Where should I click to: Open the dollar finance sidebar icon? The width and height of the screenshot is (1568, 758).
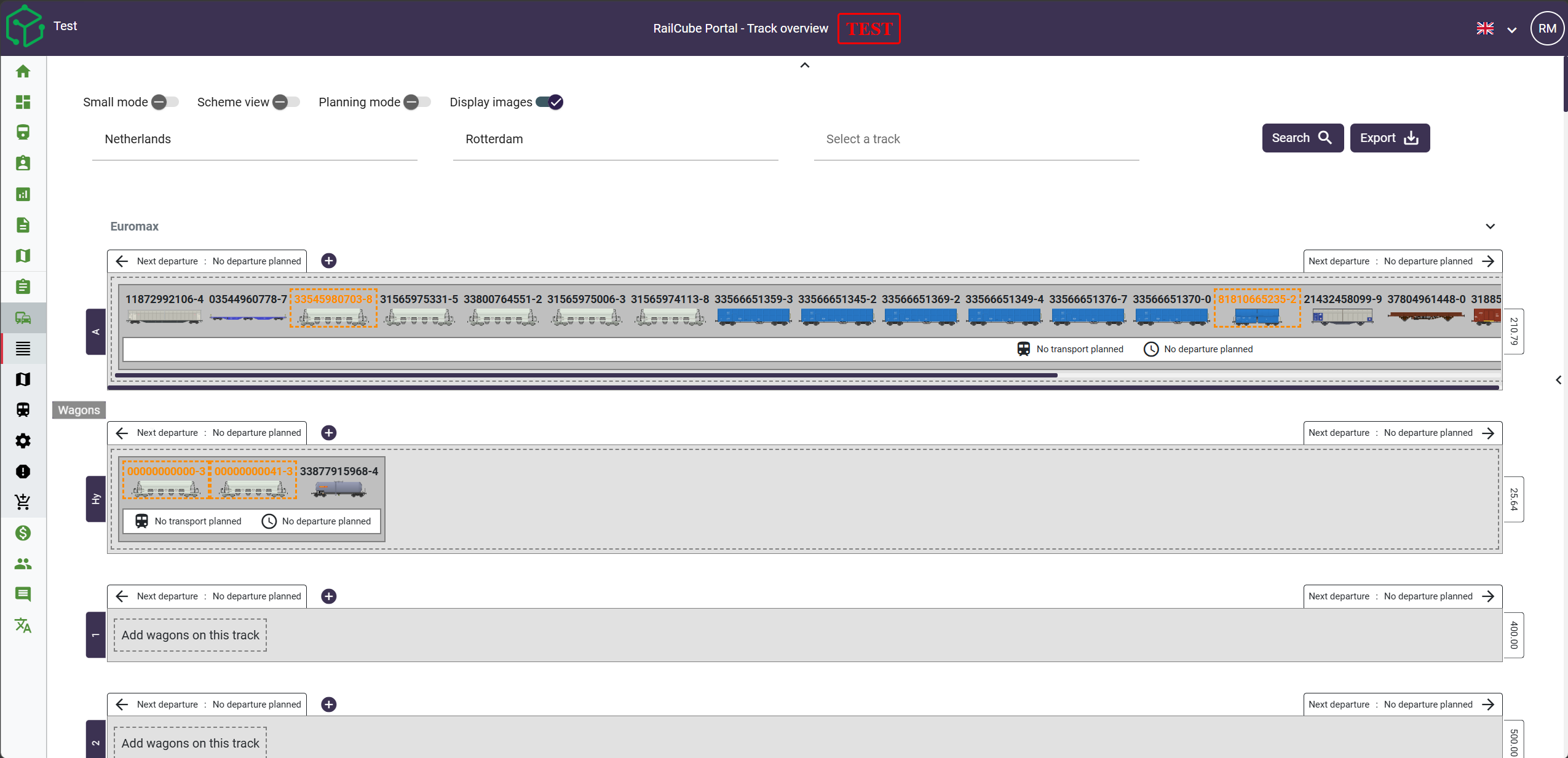point(23,533)
